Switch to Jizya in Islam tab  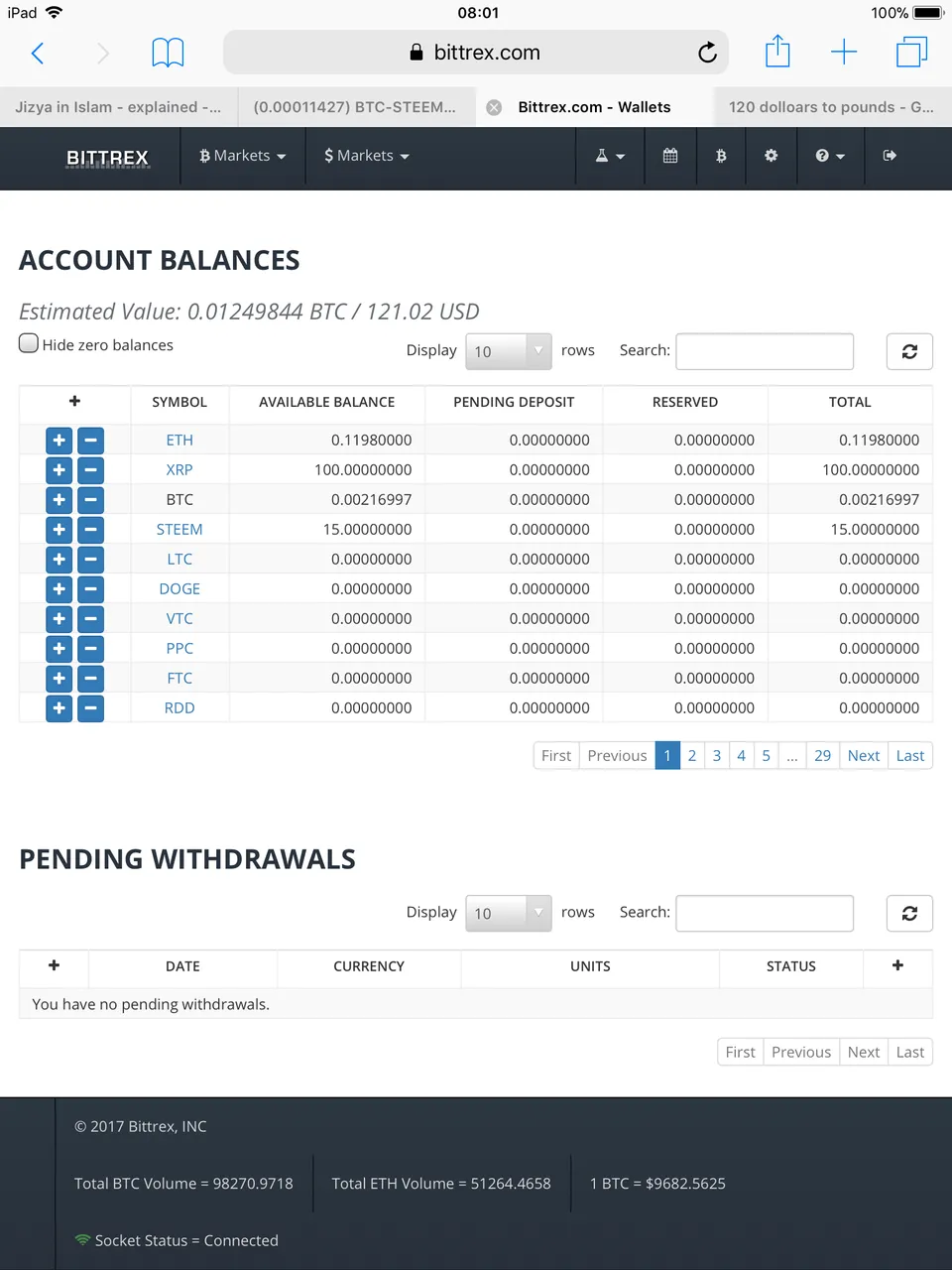(118, 107)
